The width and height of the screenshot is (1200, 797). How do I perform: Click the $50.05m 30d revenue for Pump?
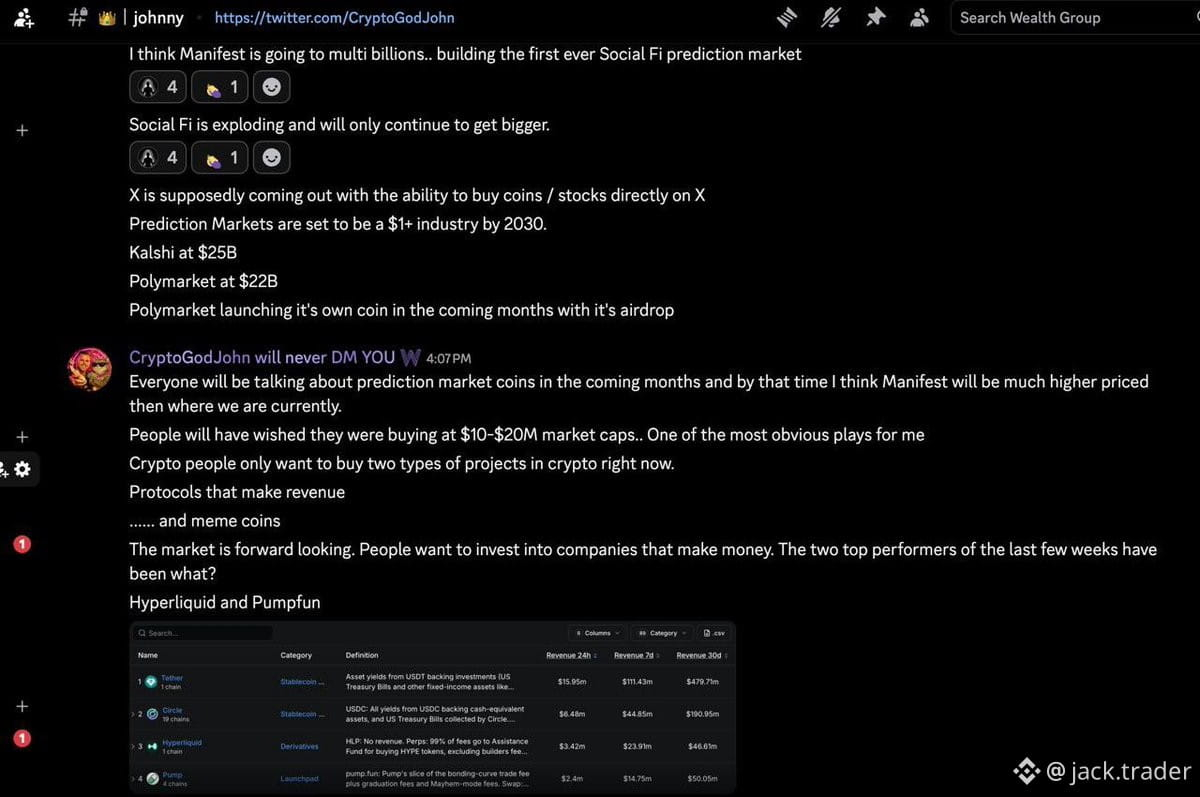[x=703, y=778]
